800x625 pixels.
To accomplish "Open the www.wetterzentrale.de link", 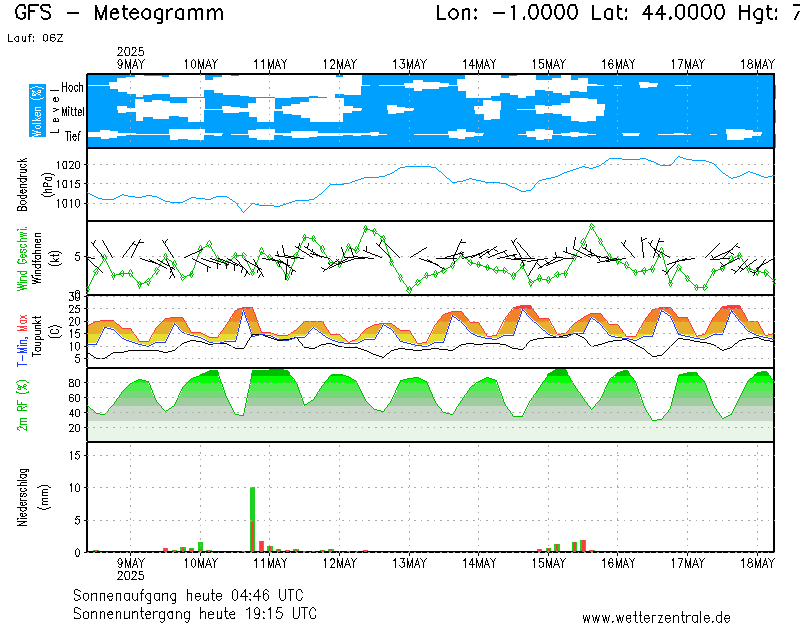I will tap(656, 618).
